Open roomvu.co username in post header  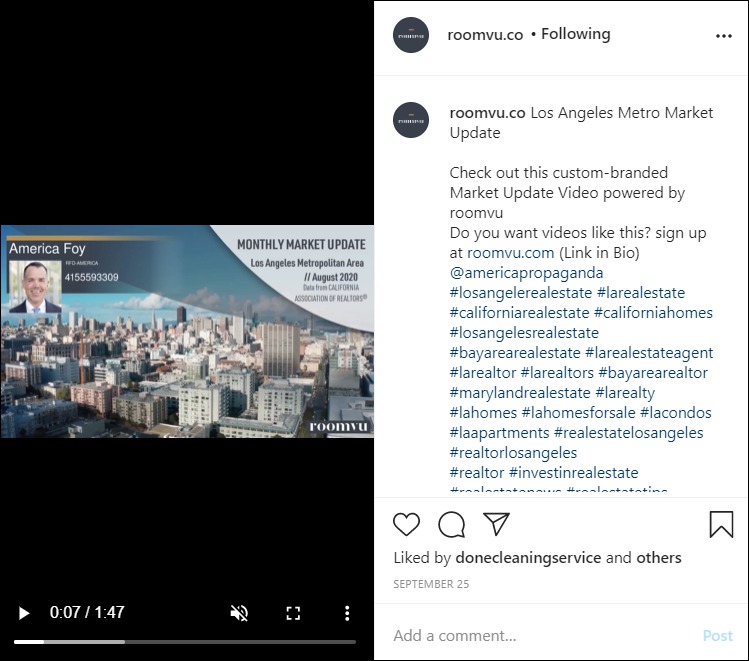coord(485,34)
